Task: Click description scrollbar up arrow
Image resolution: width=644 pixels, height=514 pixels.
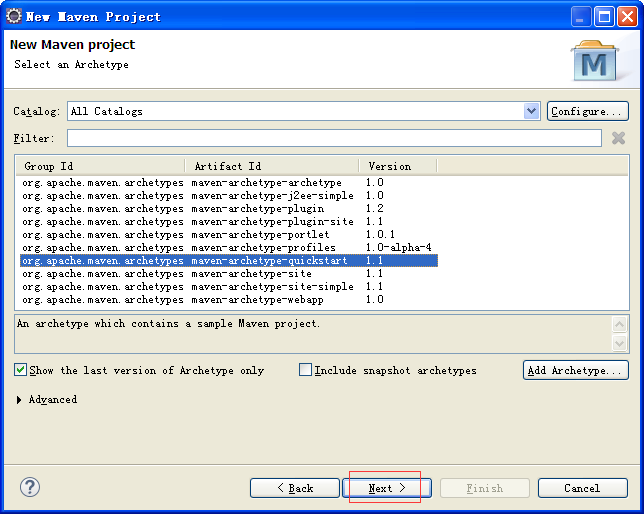Action: pyautogui.click(x=619, y=325)
